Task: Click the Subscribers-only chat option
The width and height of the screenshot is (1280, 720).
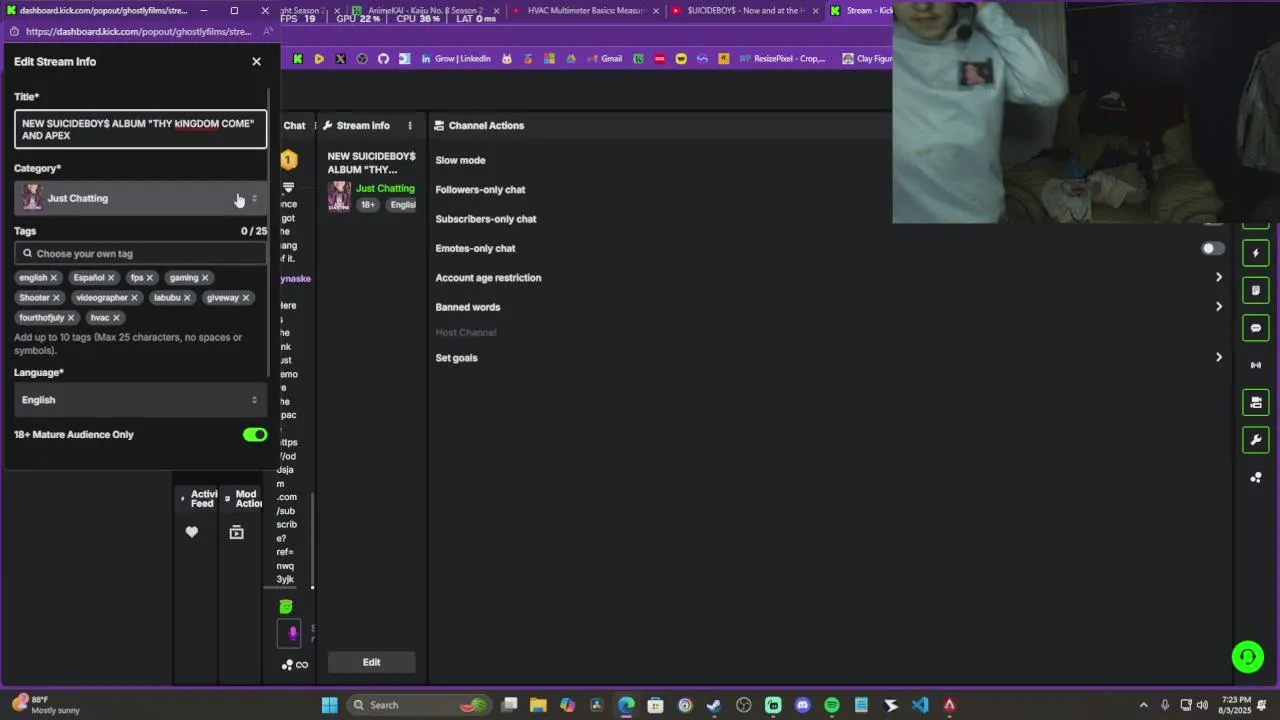Action: 486,219
